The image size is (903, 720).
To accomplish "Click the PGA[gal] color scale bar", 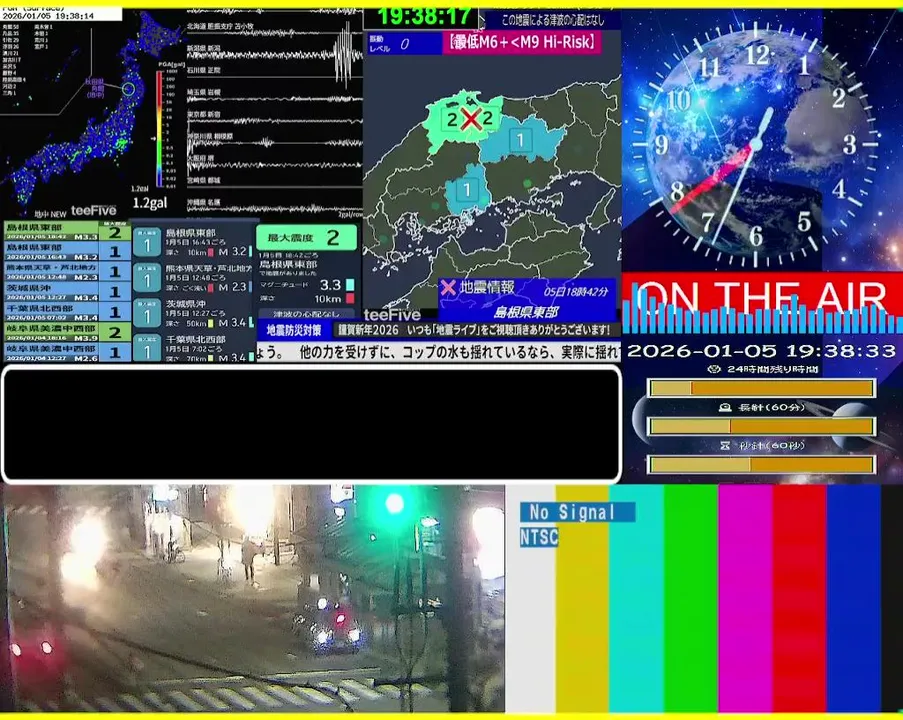I will (160, 129).
